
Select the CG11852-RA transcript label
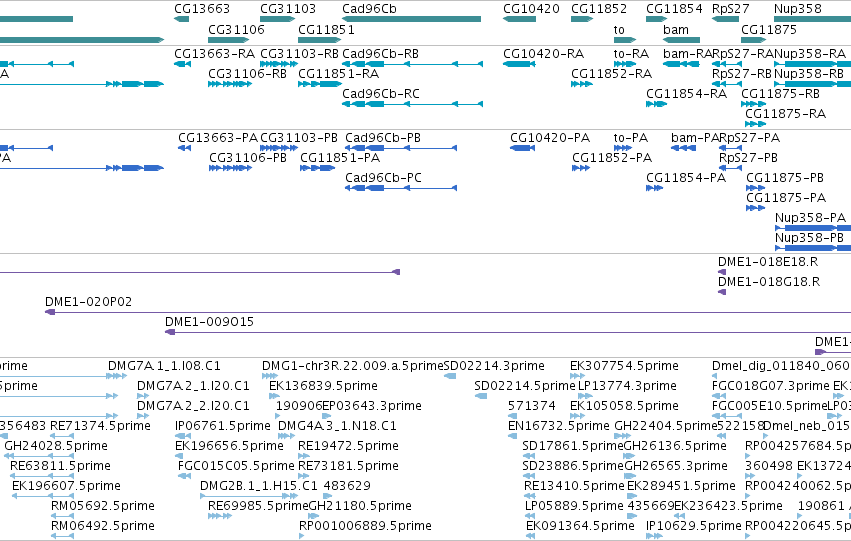click(611, 74)
